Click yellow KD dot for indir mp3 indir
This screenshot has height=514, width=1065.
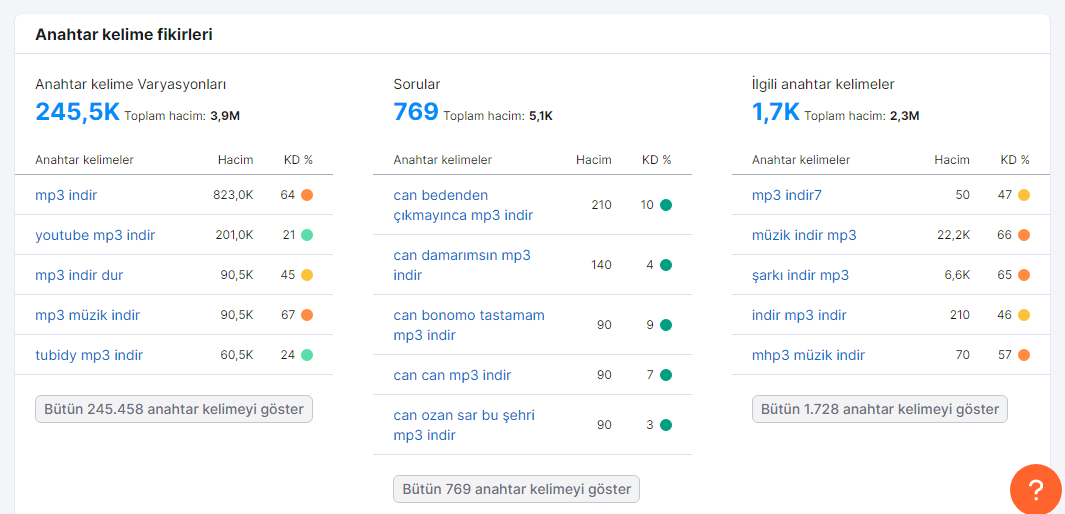tap(1024, 315)
